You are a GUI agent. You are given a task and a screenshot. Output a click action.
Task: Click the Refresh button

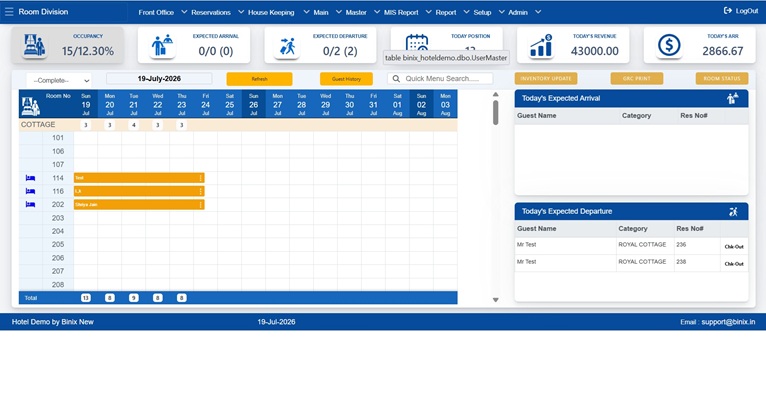259,79
